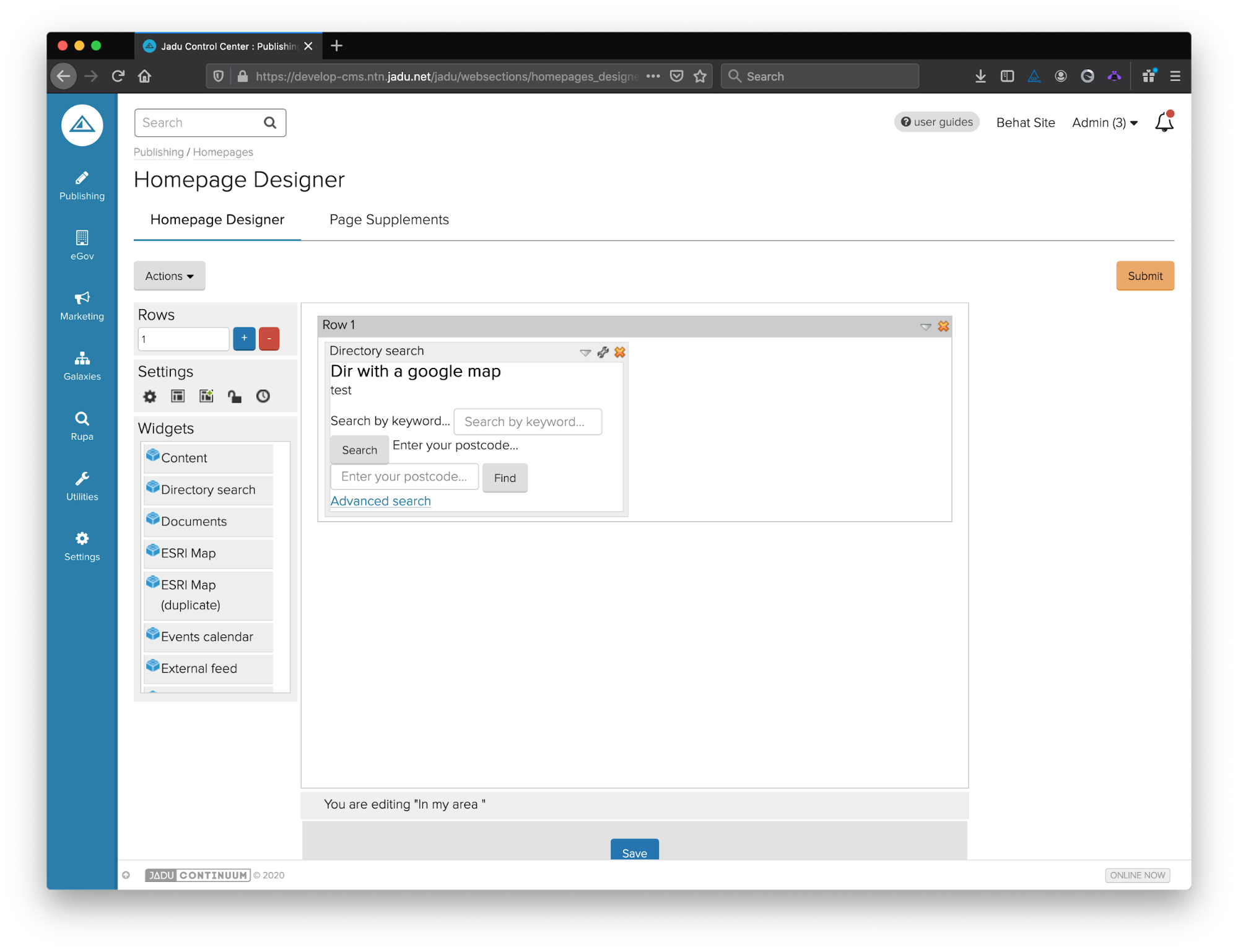Open the notifications bell icon
The image size is (1238, 952).
pyautogui.click(x=1164, y=123)
